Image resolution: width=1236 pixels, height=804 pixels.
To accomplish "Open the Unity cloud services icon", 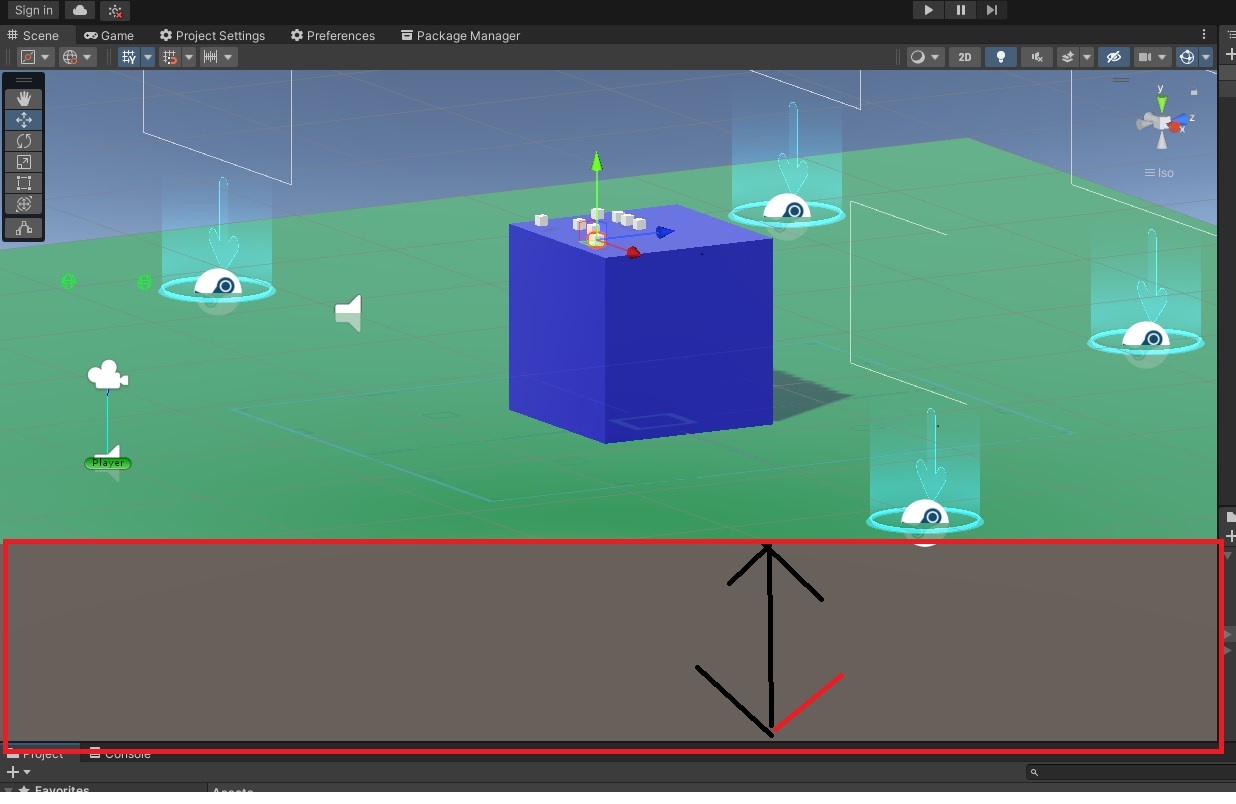I will (79, 10).
